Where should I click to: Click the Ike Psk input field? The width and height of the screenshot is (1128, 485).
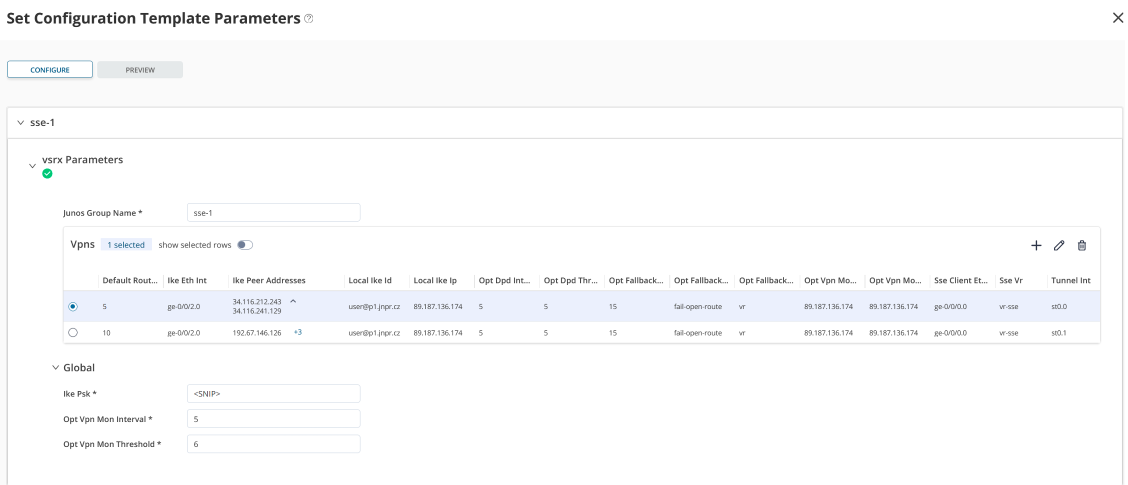coord(273,394)
